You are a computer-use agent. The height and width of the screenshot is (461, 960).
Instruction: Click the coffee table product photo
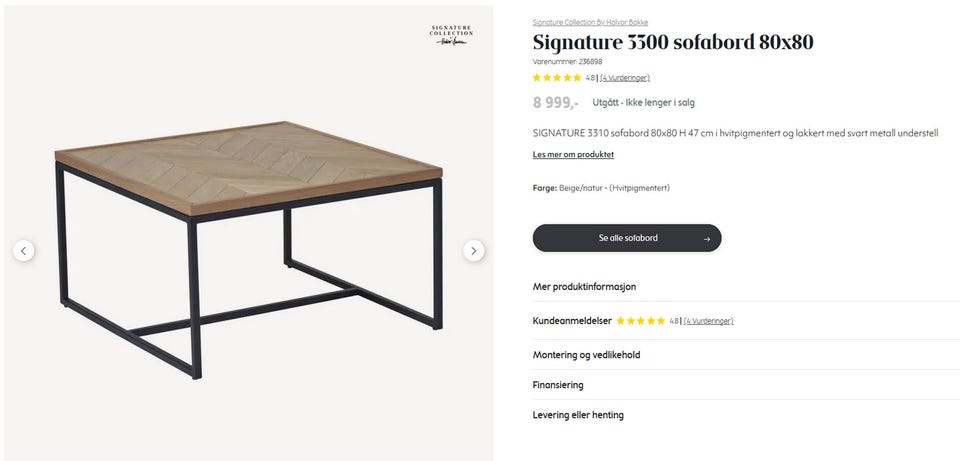click(249, 245)
